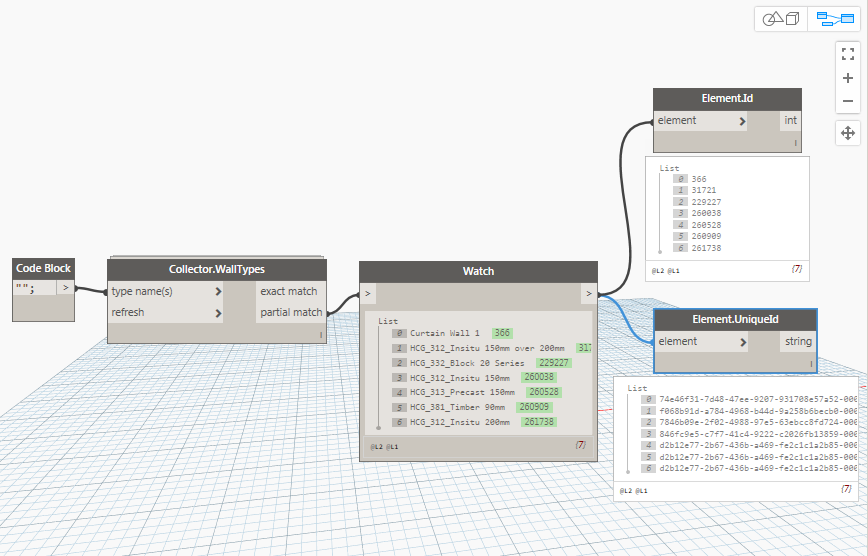This screenshot has height=556, width=868.
Task: Activate the Pan tool icon
Action: click(848, 133)
